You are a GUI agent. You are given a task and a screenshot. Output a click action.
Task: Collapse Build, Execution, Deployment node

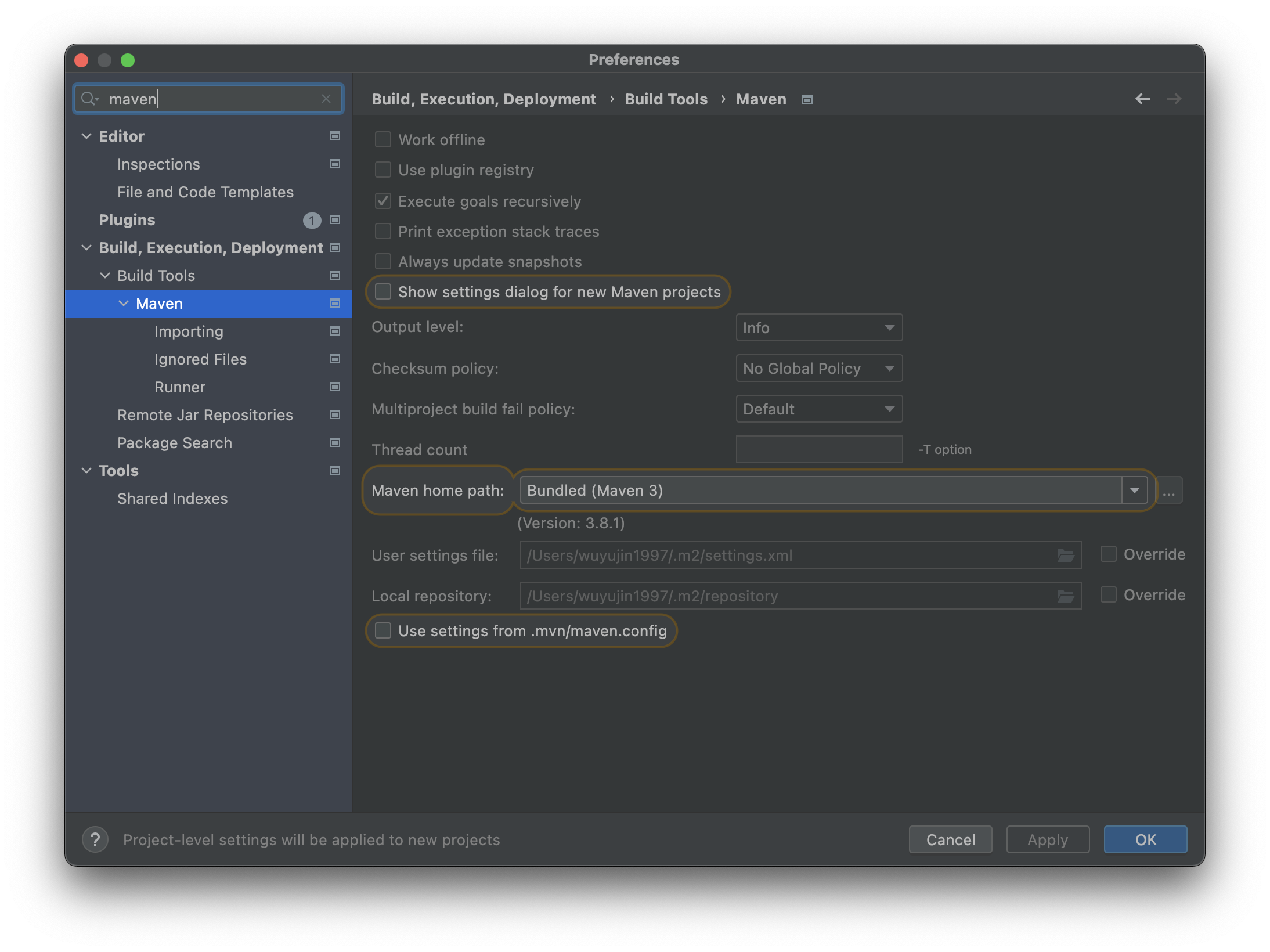pos(86,247)
